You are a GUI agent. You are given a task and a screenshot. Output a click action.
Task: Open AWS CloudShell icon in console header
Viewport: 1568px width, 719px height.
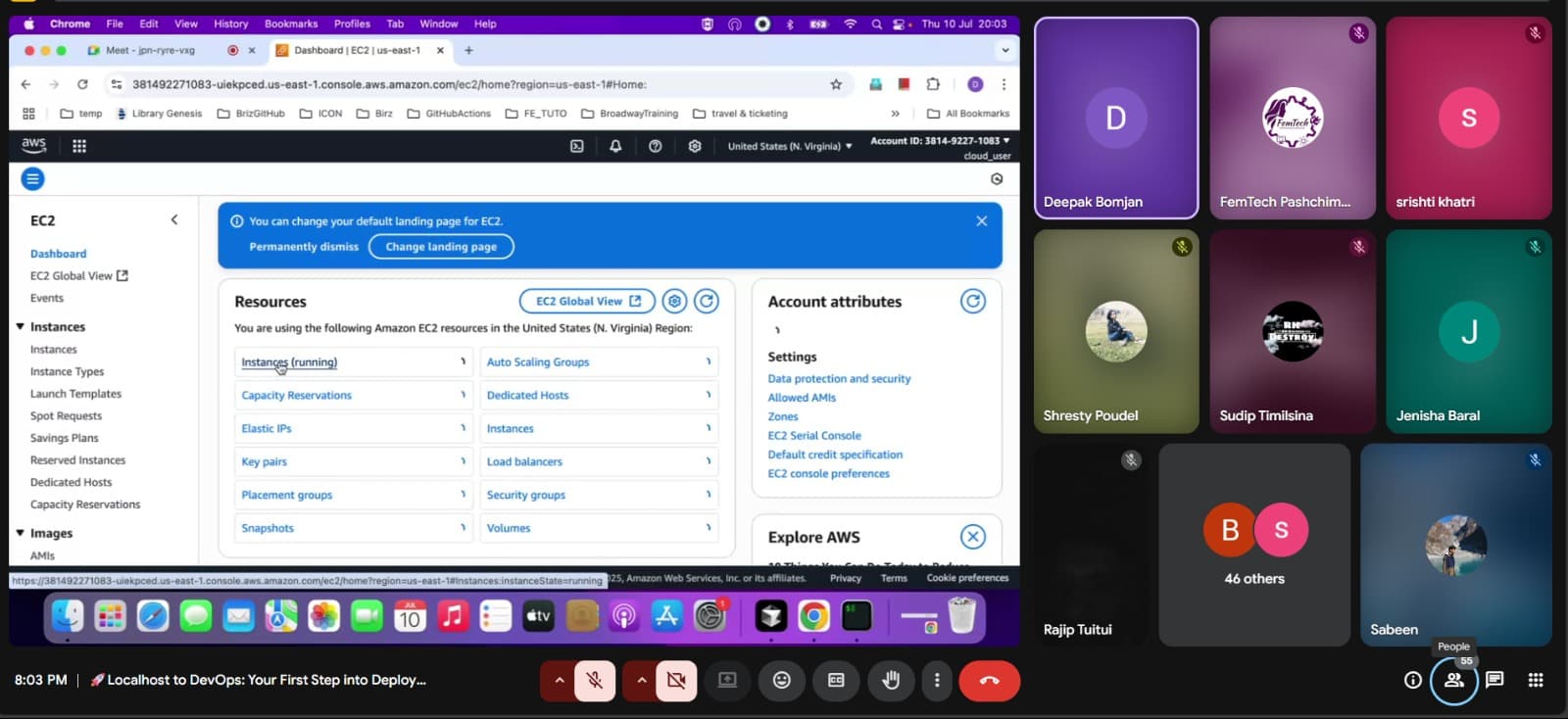[x=576, y=146]
